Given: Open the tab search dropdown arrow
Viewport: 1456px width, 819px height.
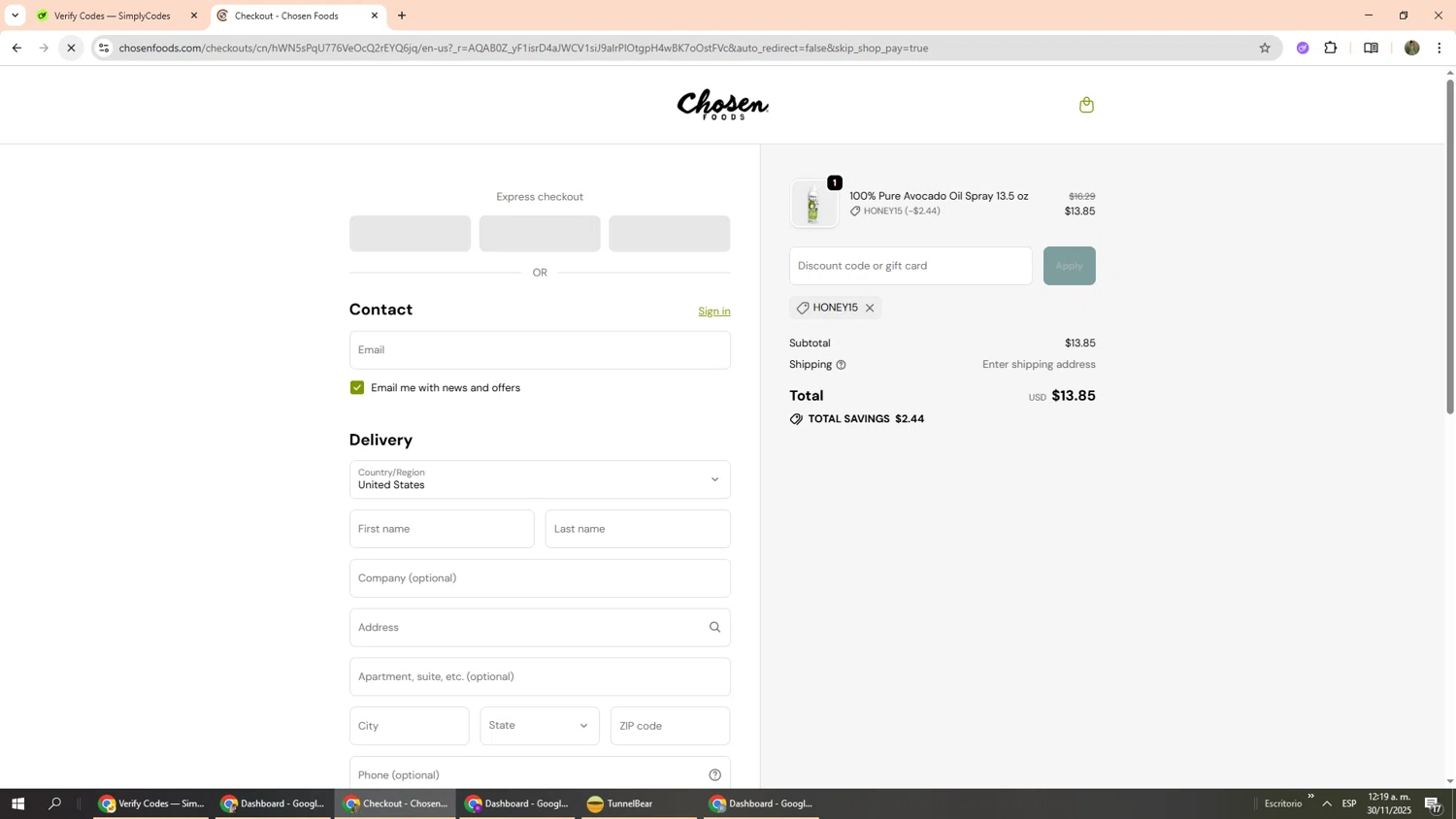Looking at the screenshot, I should pyautogui.click(x=15, y=16).
